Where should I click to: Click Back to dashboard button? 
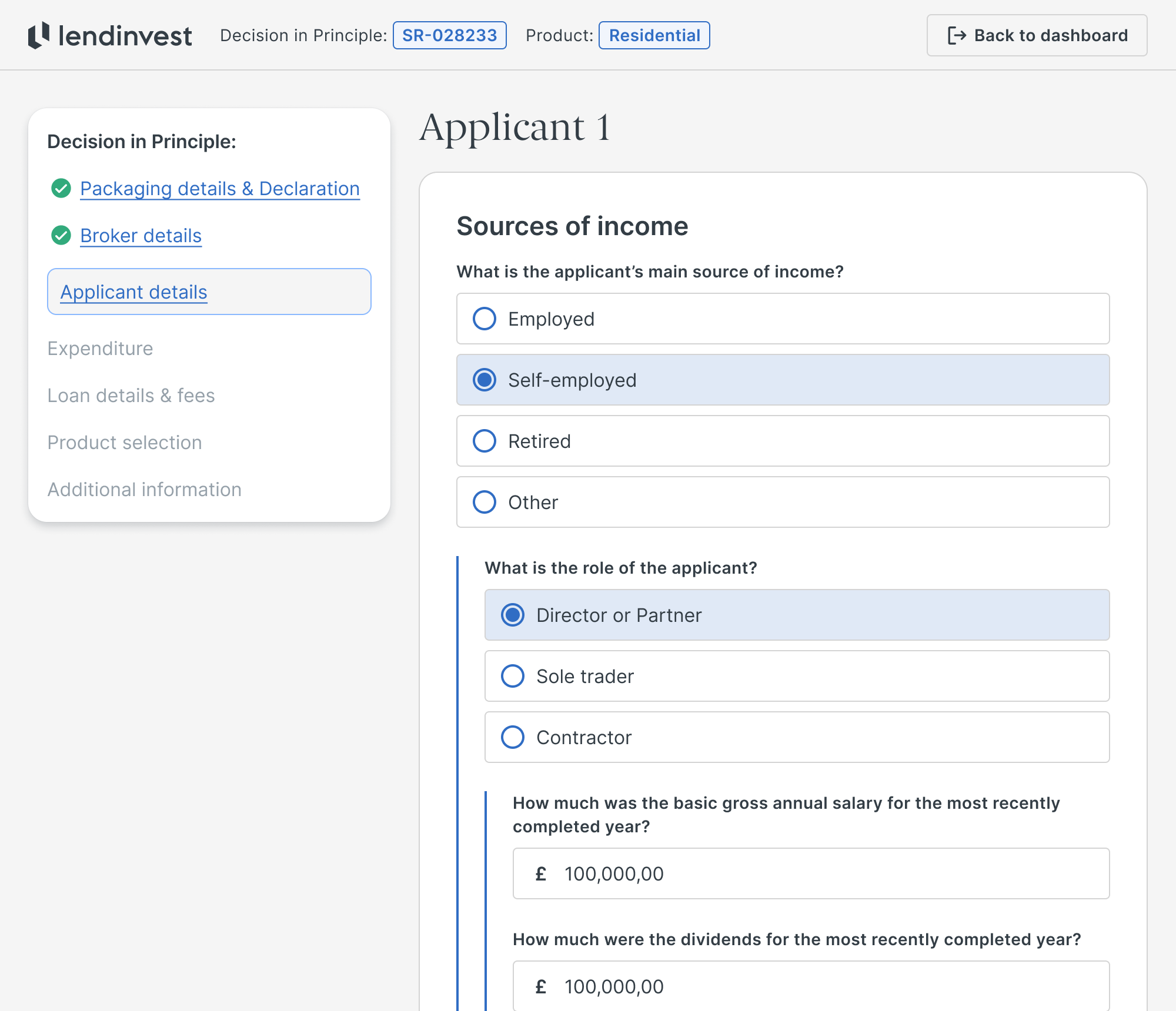[1037, 35]
